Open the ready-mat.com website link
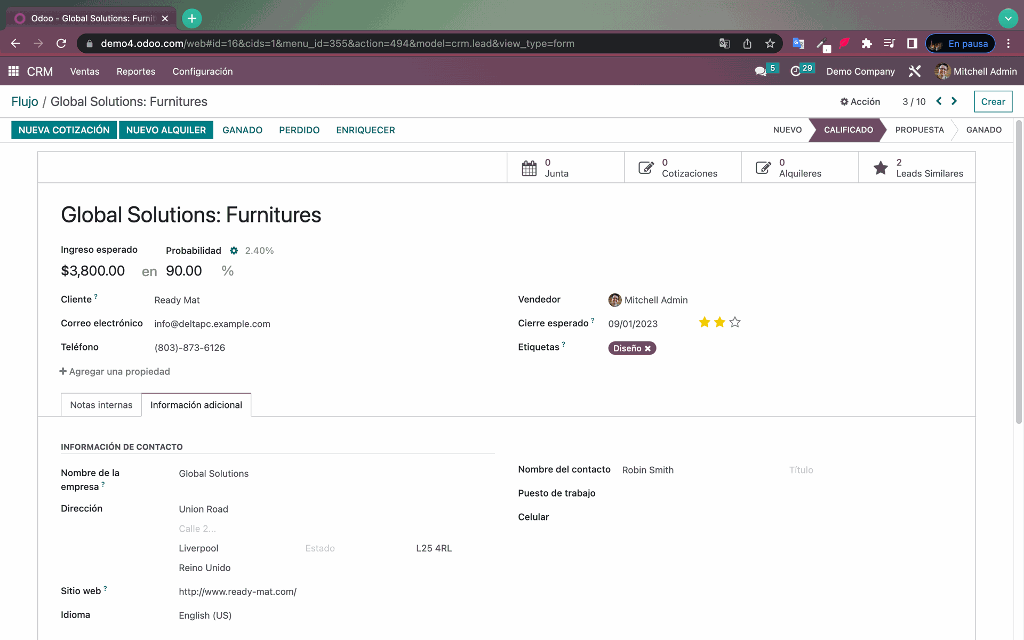This screenshot has height=640, width=1024. pyautogui.click(x=238, y=592)
